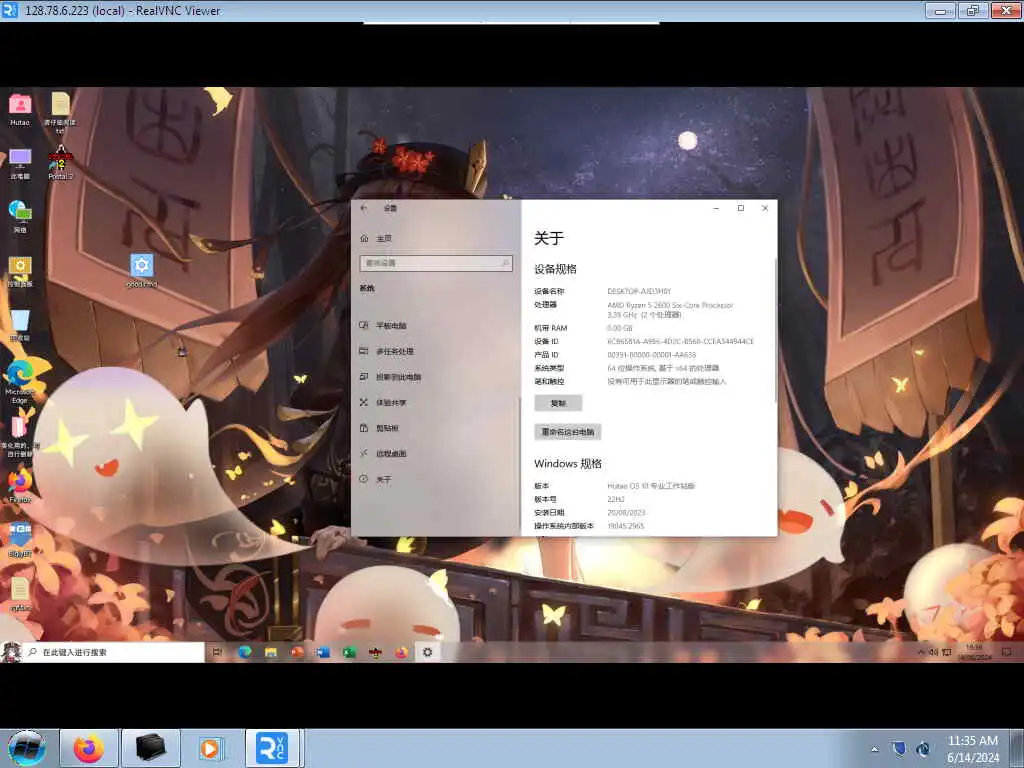Open the txt document icon beside Hutao
The height and width of the screenshot is (768, 1024).
[60, 112]
